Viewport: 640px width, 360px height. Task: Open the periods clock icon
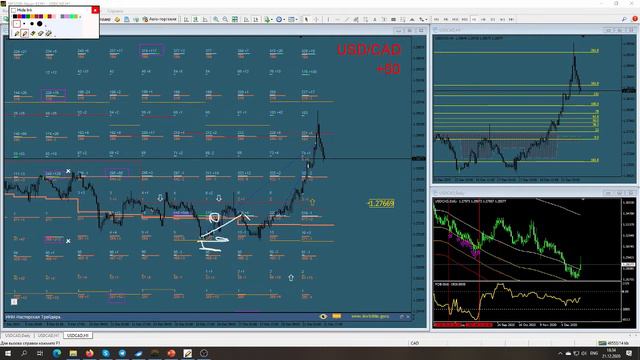279,19
